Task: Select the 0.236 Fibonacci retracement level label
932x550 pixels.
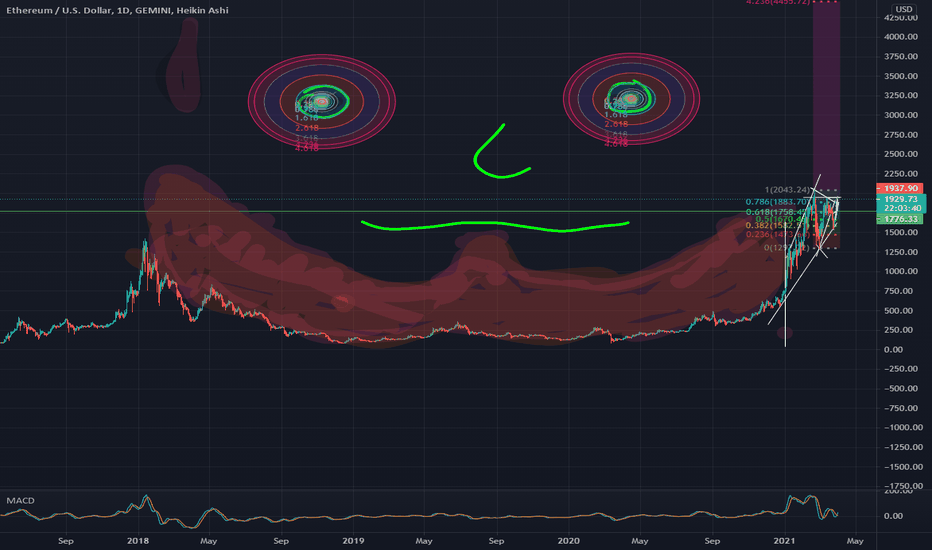Action: tap(777, 235)
